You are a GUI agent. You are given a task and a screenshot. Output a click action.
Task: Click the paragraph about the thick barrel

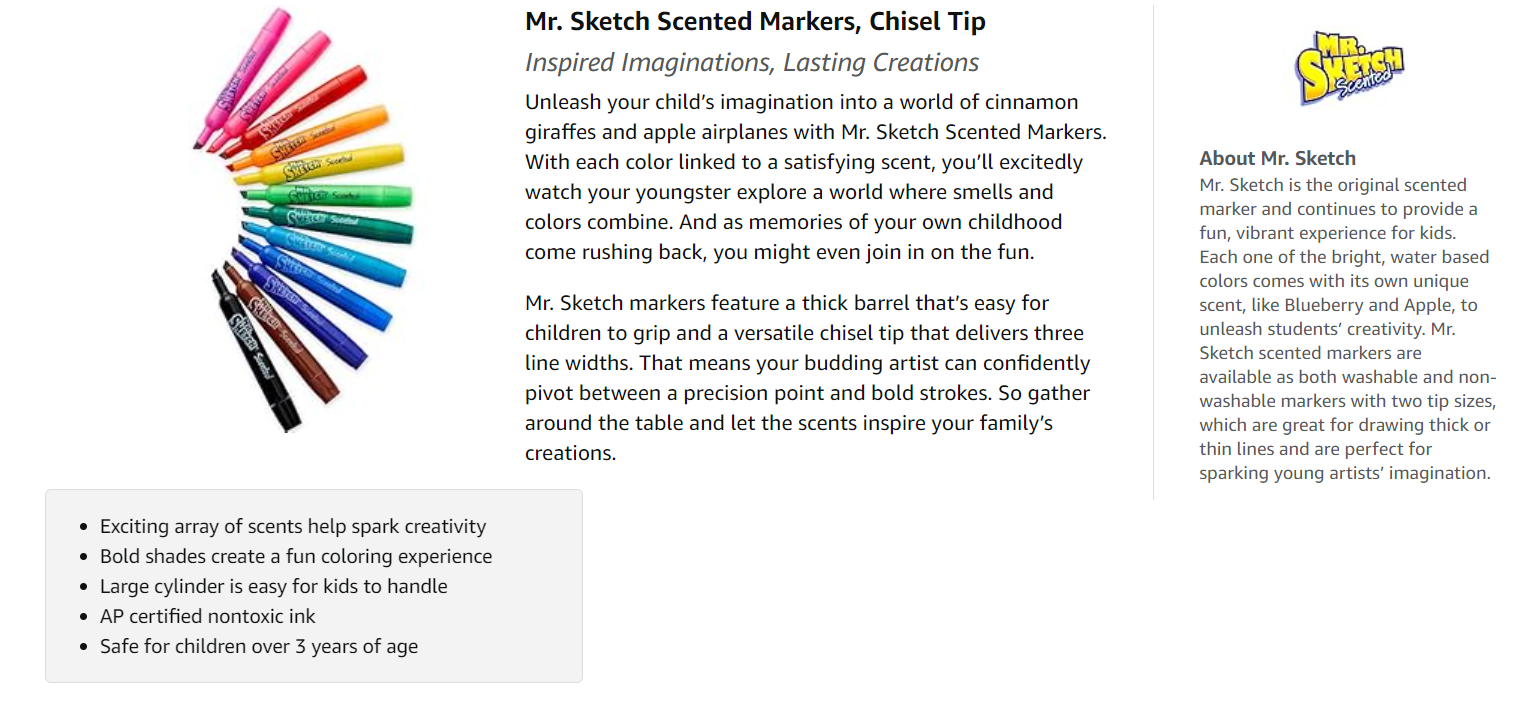coord(807,378)
